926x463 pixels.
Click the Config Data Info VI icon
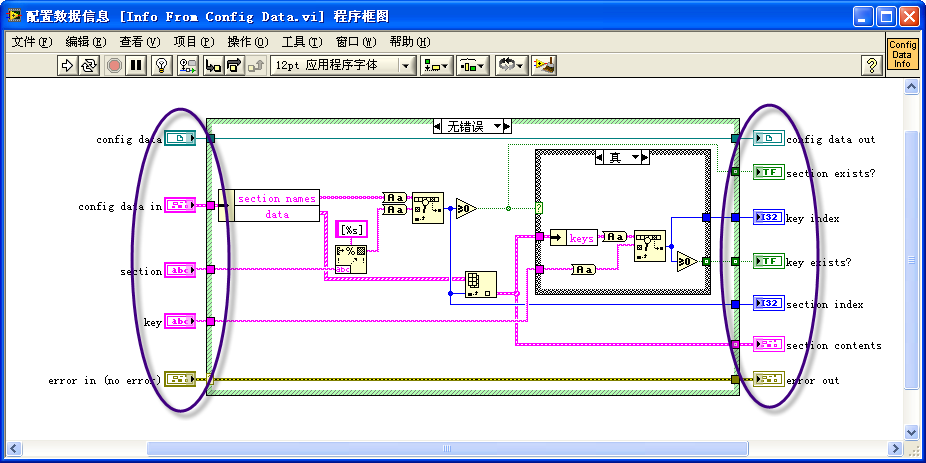(902, 54)
